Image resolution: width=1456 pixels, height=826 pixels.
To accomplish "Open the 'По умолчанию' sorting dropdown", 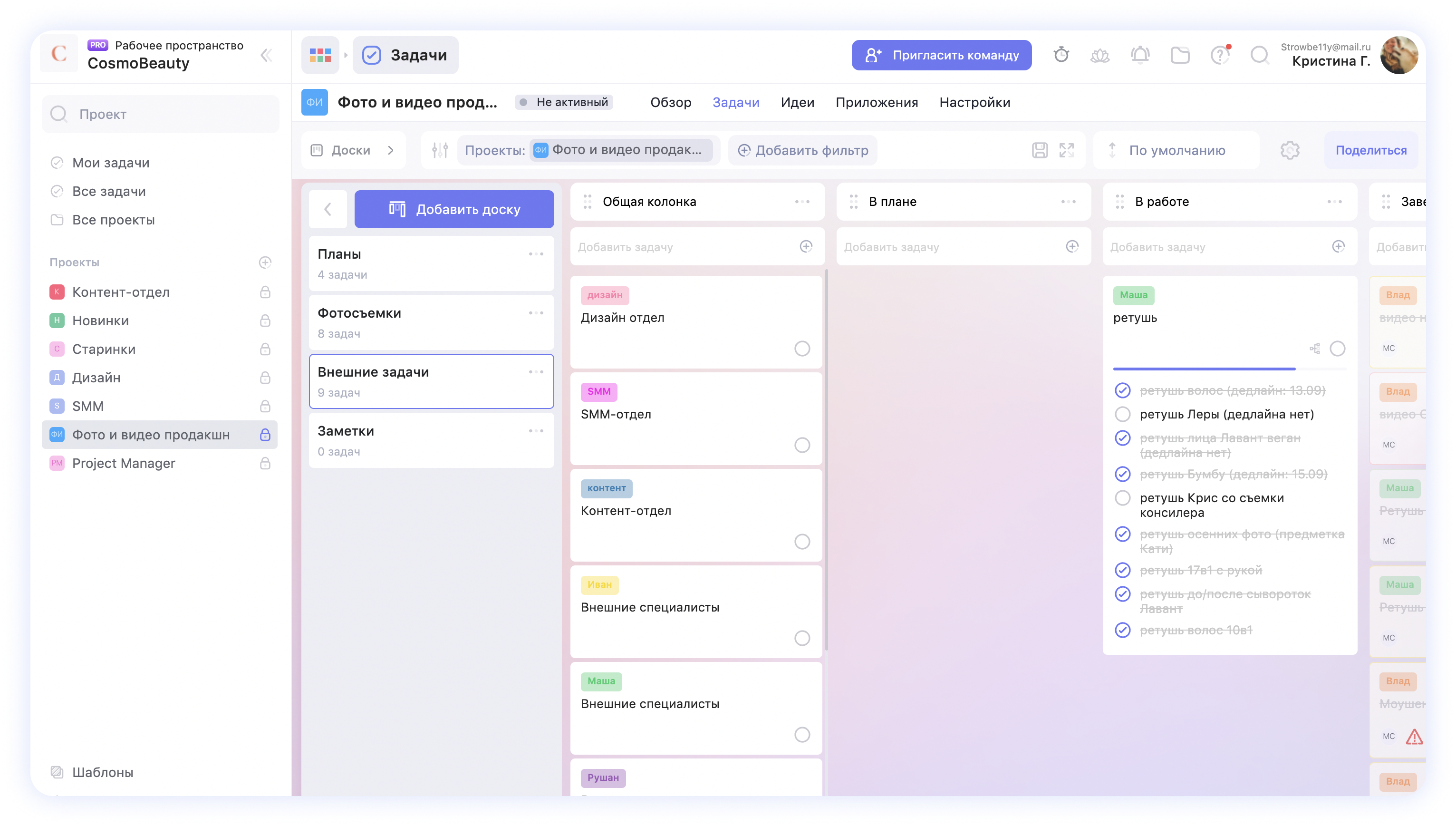I will coord(1176,150).
